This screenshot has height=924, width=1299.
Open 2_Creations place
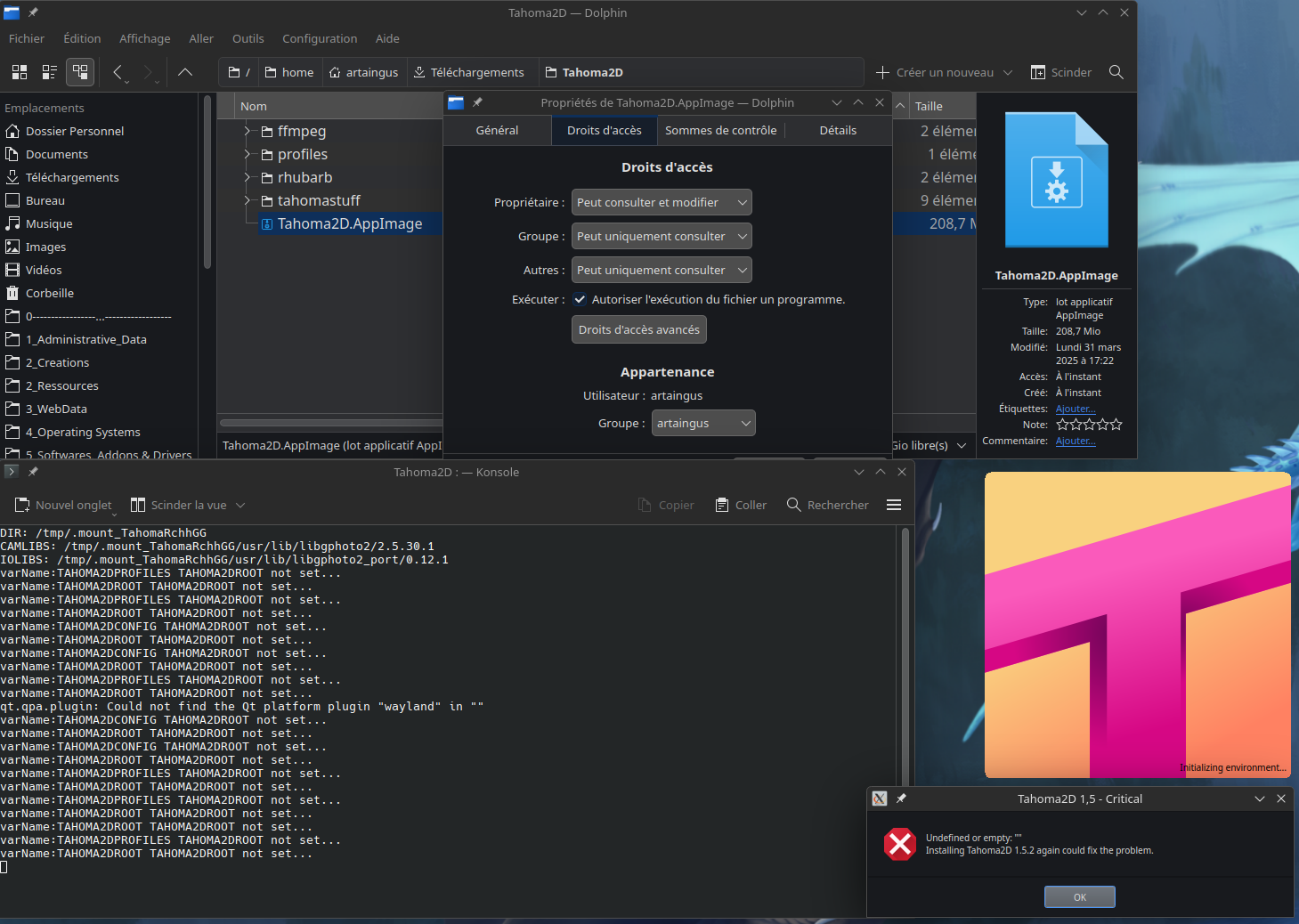pyautogui.click(x=57, y=362)
